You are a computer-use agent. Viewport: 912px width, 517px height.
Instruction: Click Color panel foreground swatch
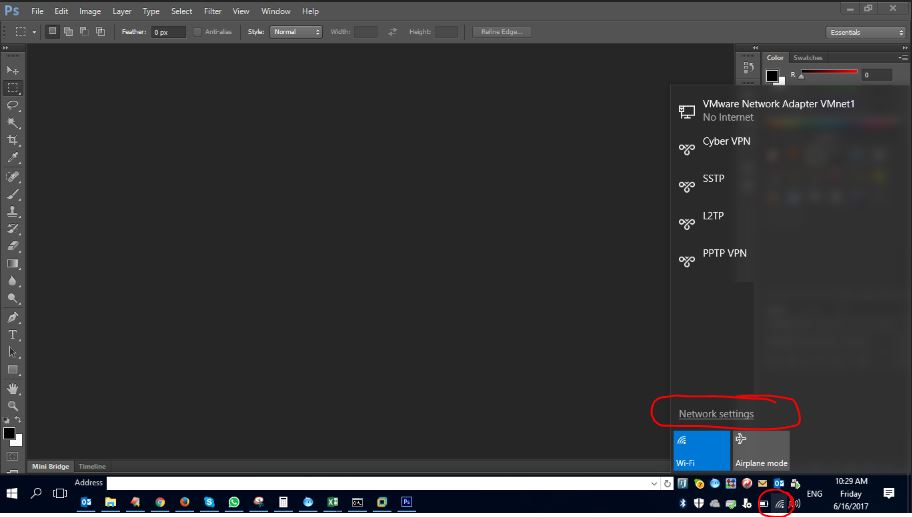[772, 76]
